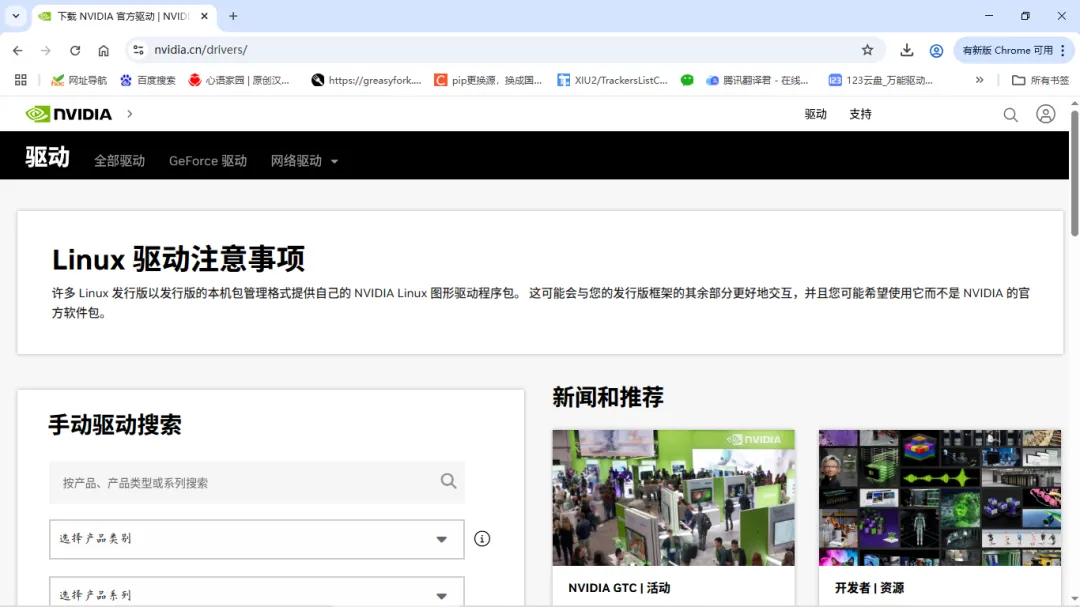Reload the NVIDIA drivers page
Viewport: 1080px width, 607px height.
[x=75, y=50]
